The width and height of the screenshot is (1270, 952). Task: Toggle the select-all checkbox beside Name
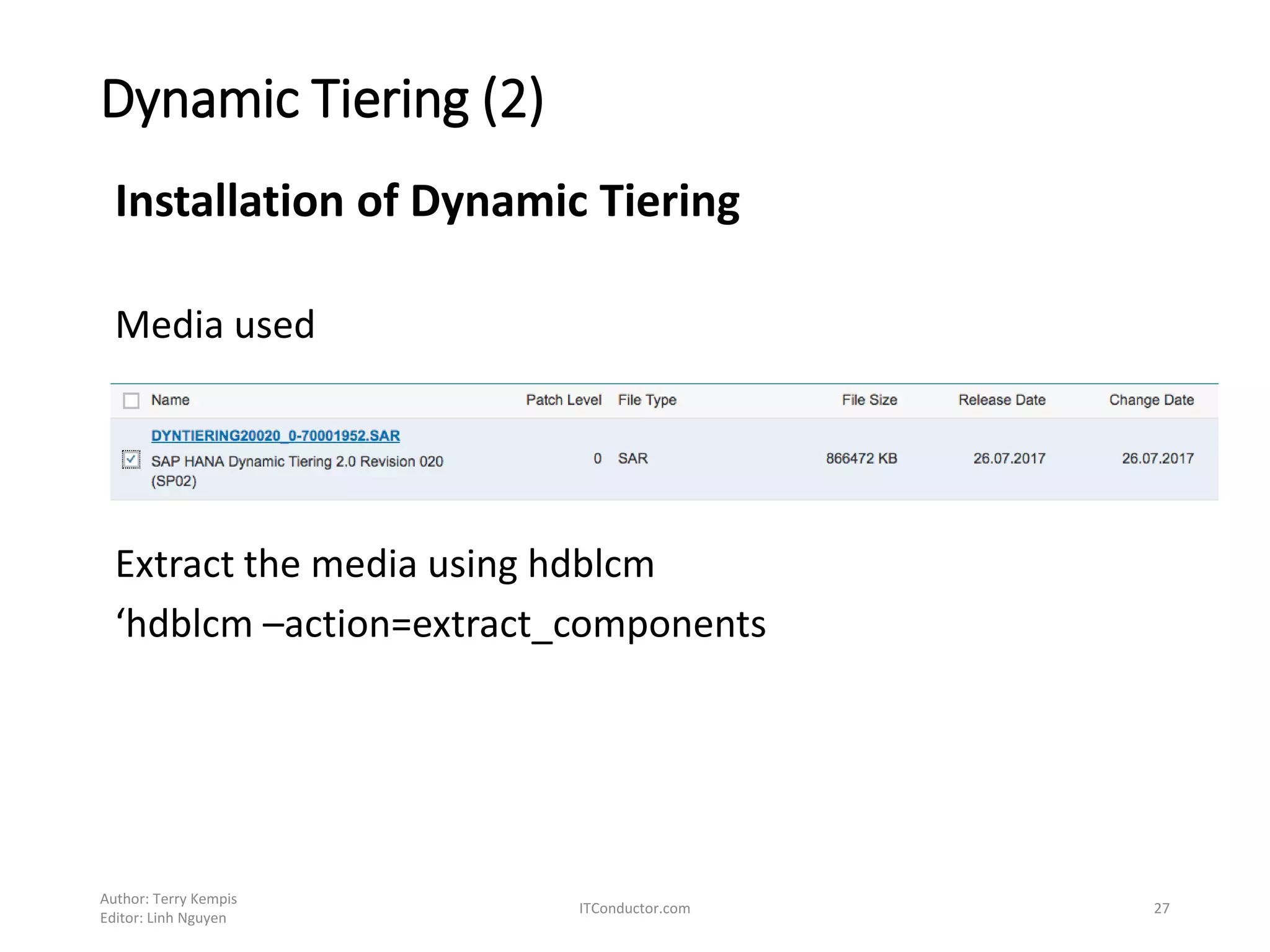[131, 400]
